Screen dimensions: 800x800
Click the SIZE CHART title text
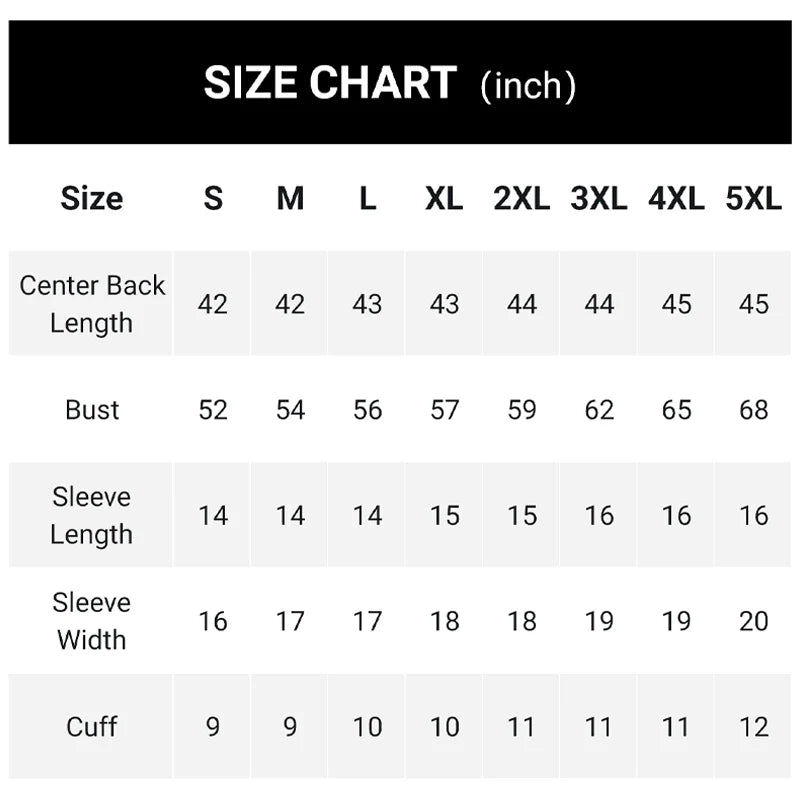click(x=330, y=83)
